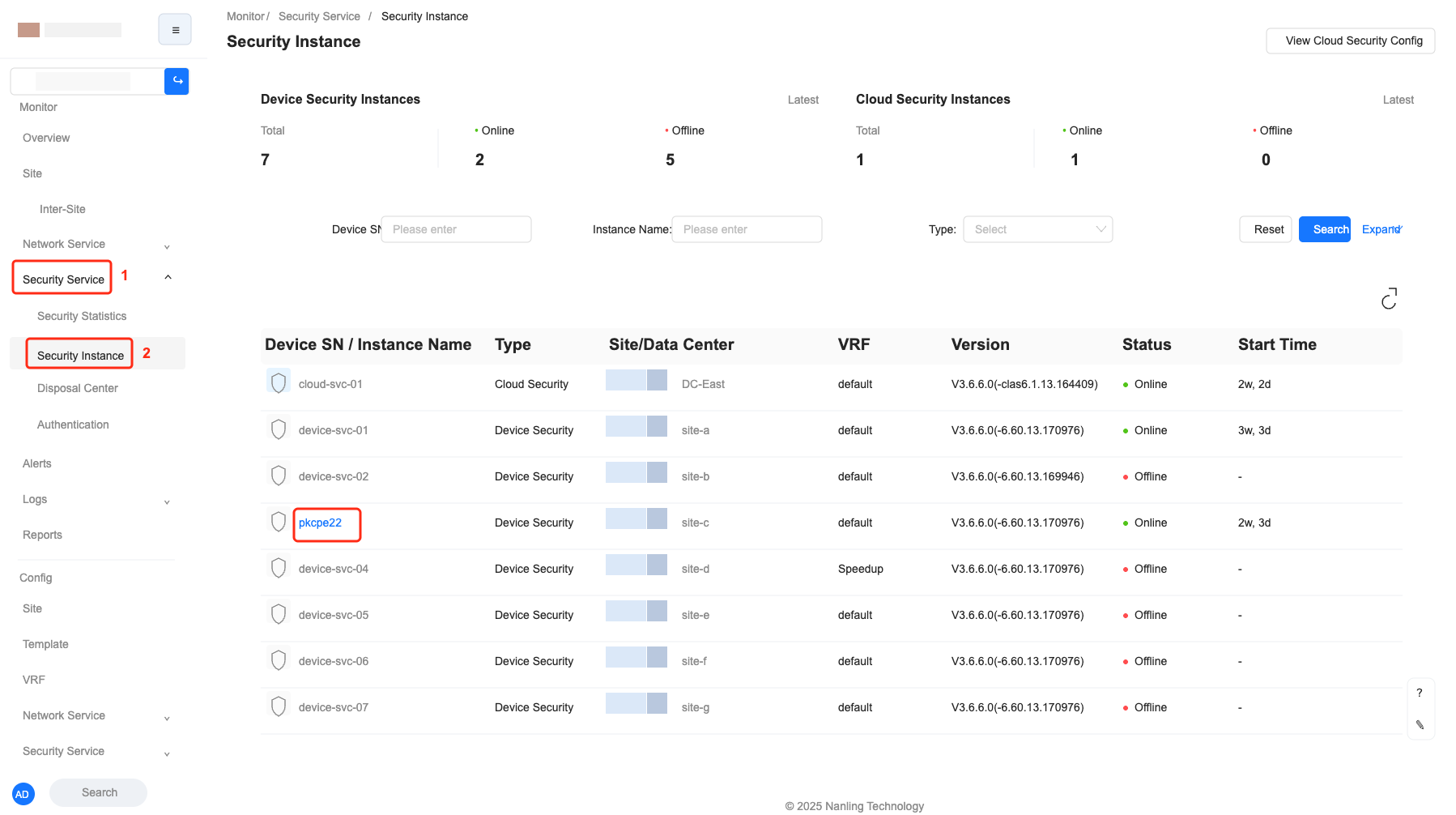Click the floating pencil edit icon
Viewport: 1456px width, 815px height.
tap(1420, 724)
